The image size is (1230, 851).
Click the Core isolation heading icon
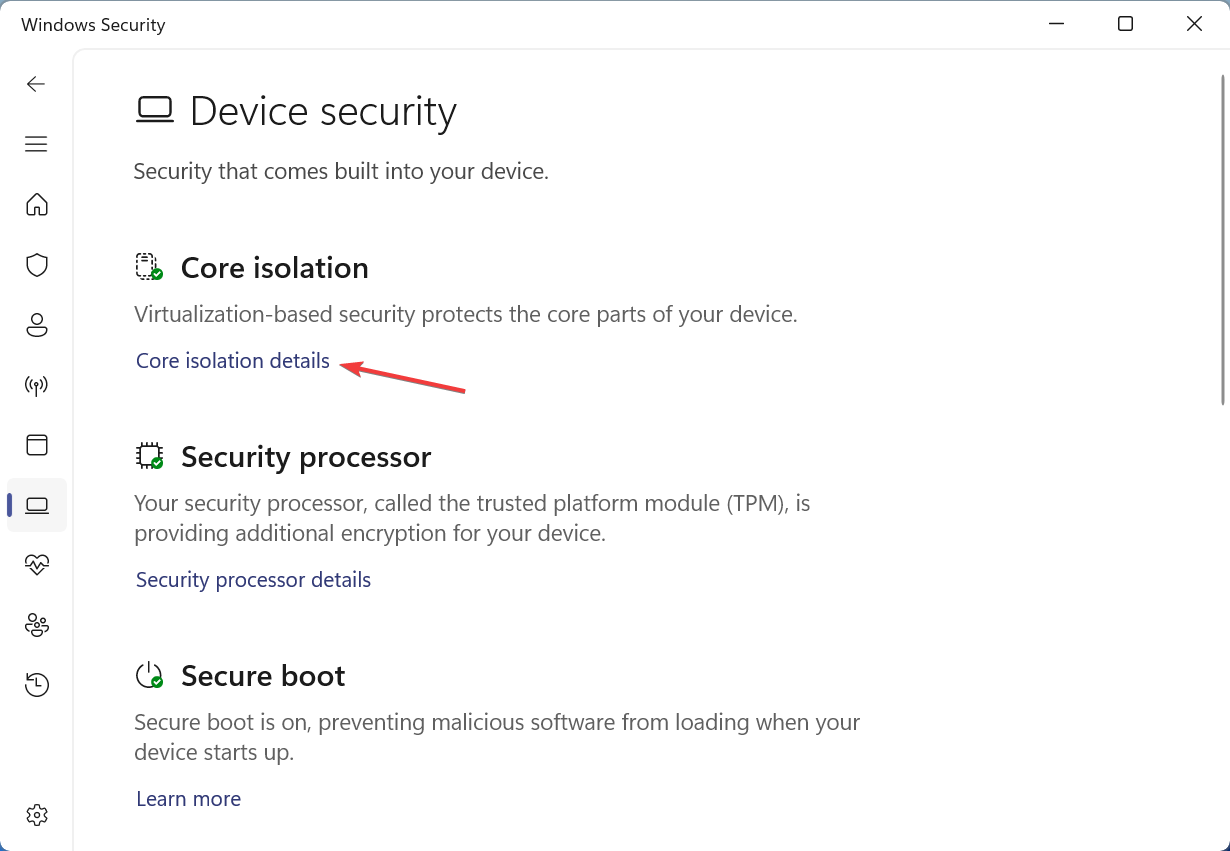coord(149,267)
